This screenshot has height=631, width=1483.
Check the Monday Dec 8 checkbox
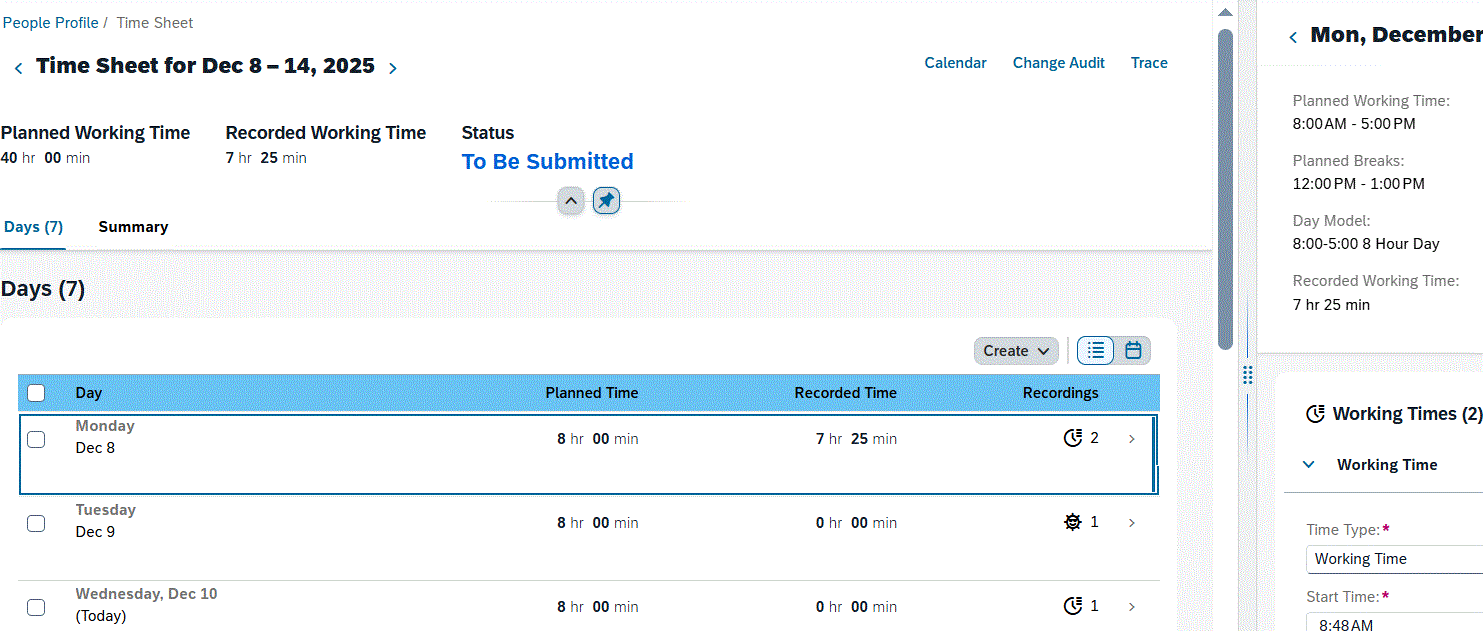coord(36,439)
